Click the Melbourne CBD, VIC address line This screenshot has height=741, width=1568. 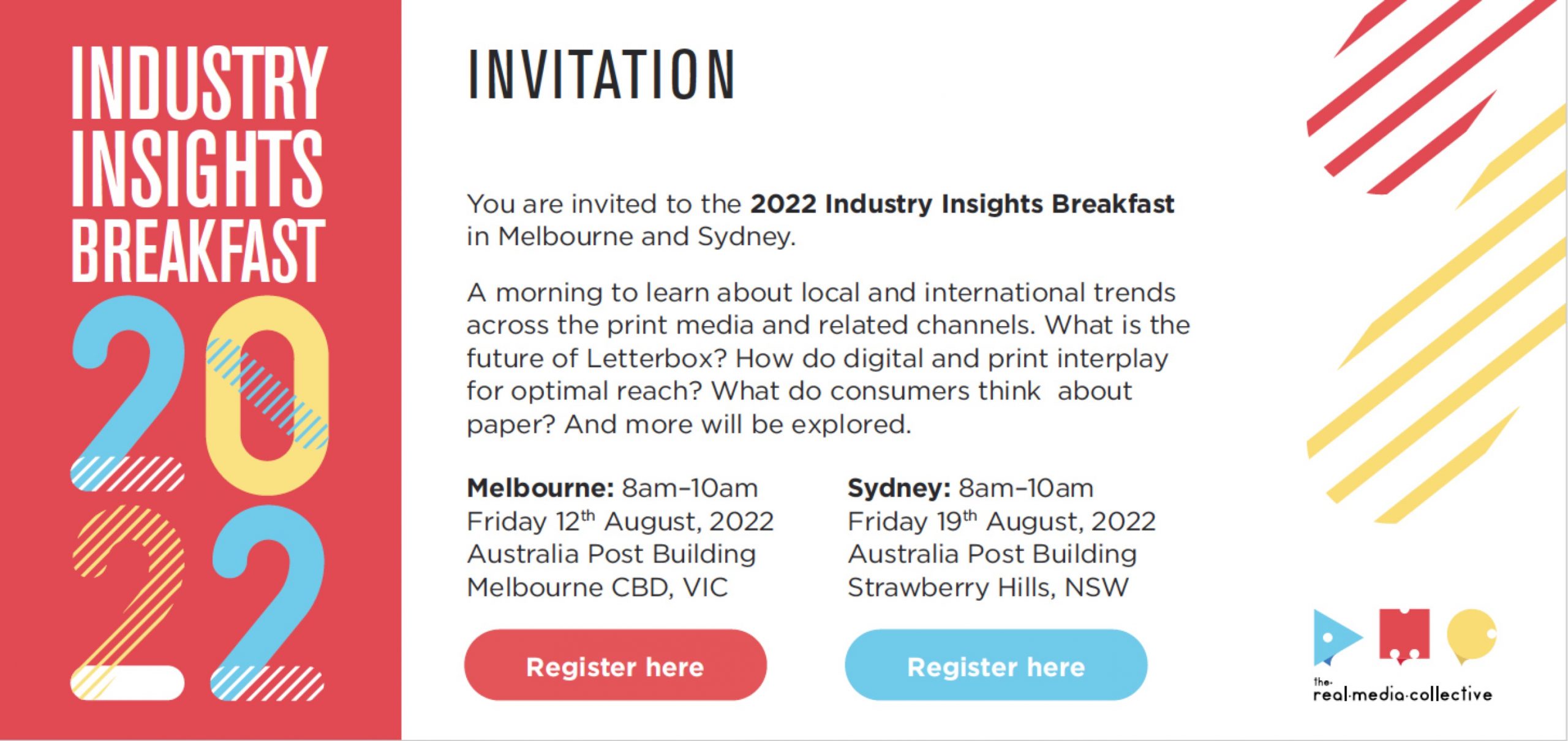click(597, 587)
